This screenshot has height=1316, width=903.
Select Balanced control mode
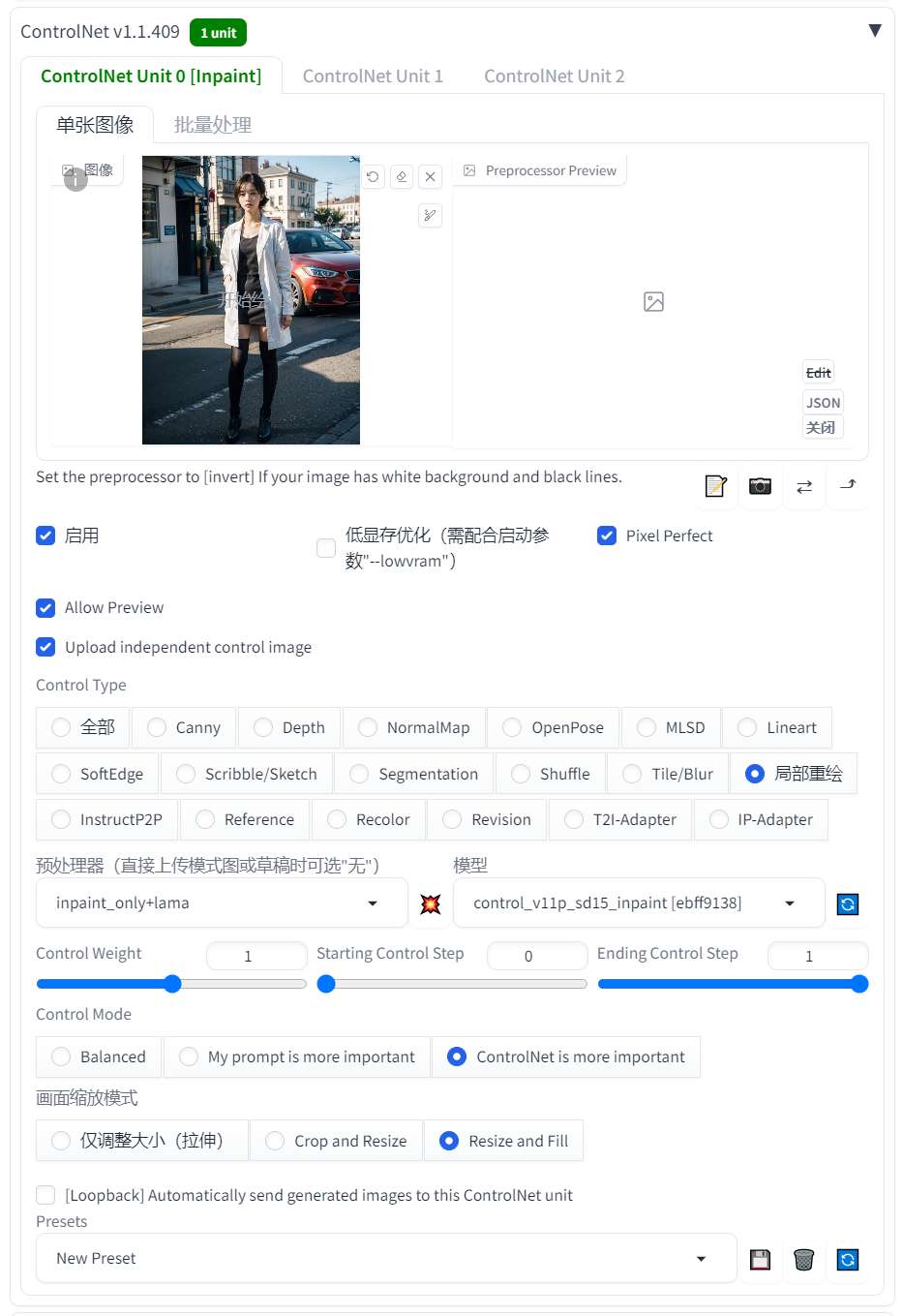pos(99,1056)
